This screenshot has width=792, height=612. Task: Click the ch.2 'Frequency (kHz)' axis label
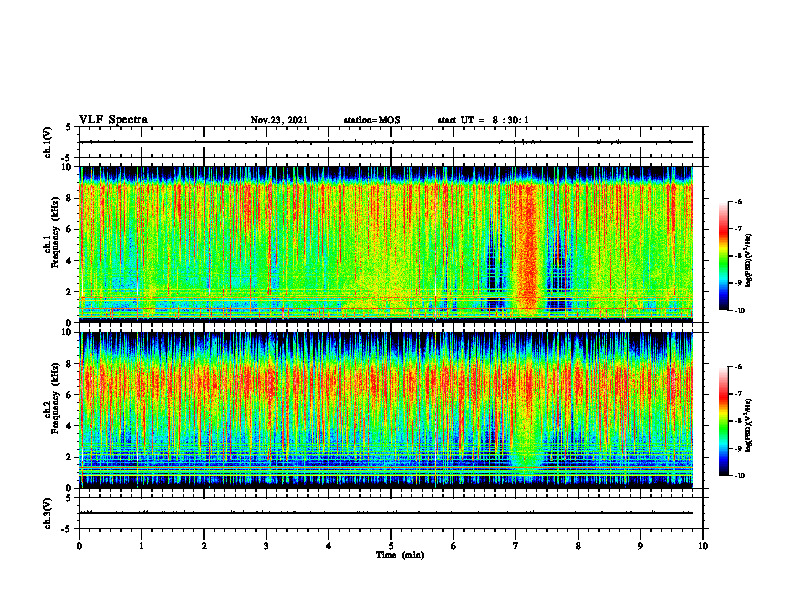(55, 398)
